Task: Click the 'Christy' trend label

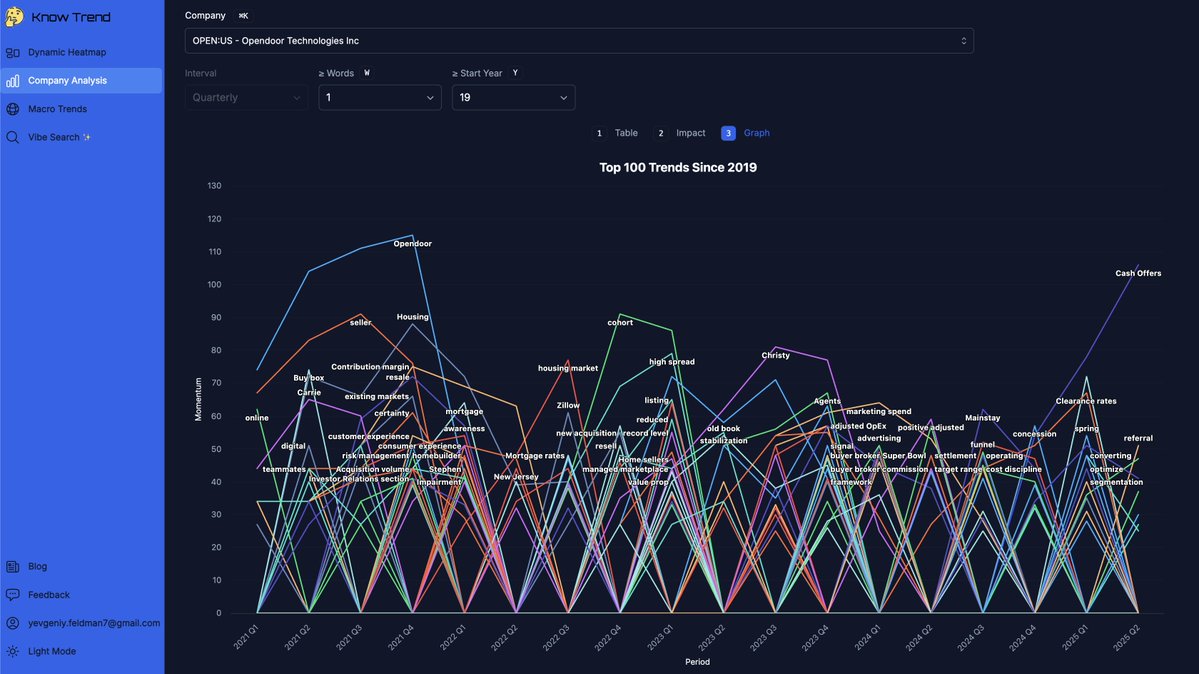Action: tap(775, 356)
